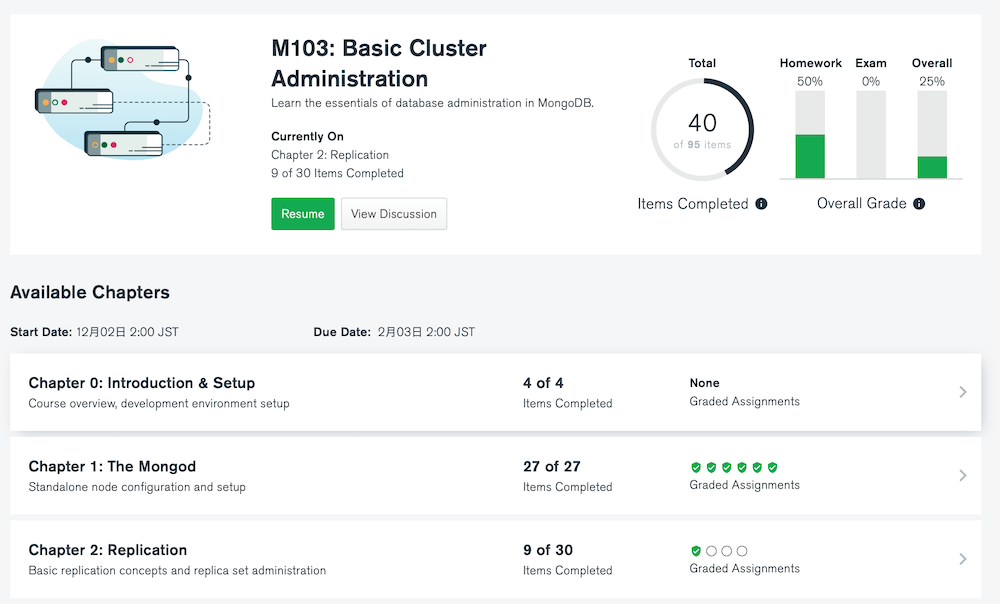Click first empty assignment circle in Chapter 2

click(x=711, y=551)
